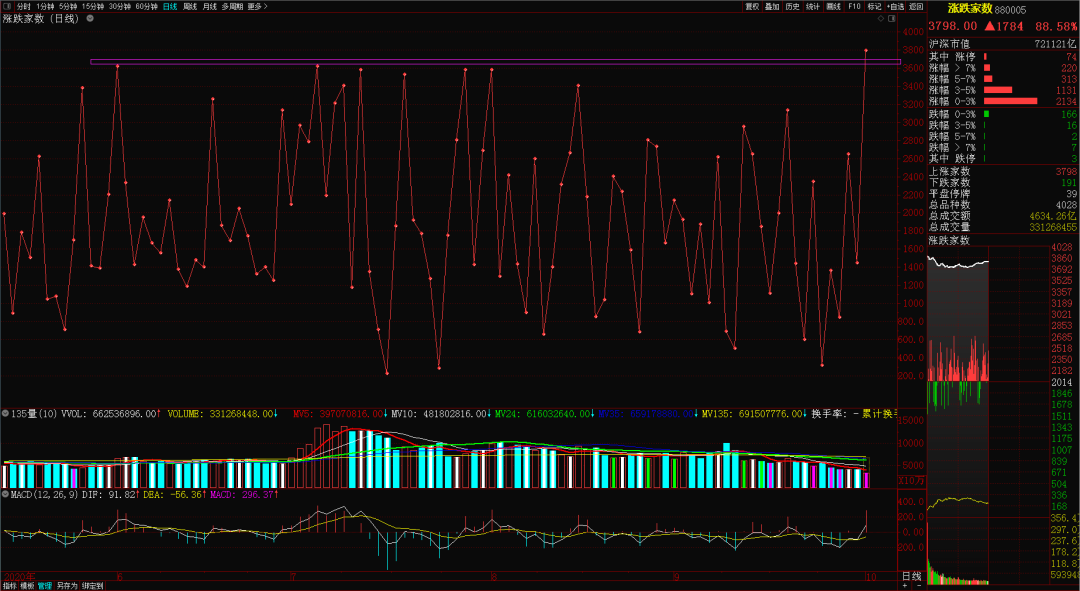1080x591 pixels.
Task: Click the 涨跌家数 title in right panel
Action: click(x=970, y=9)
